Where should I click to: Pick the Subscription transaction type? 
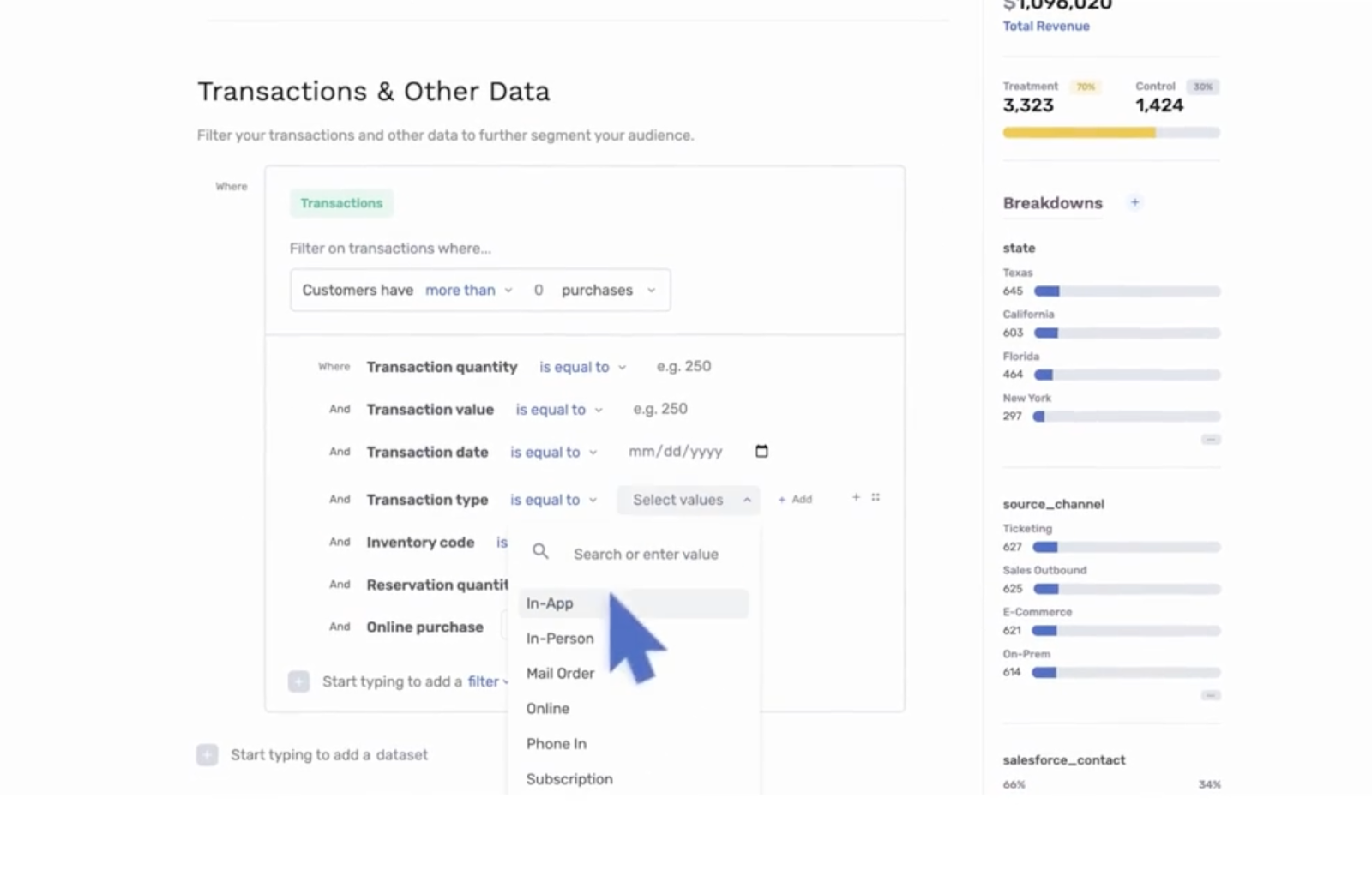[x=569, y=779]
